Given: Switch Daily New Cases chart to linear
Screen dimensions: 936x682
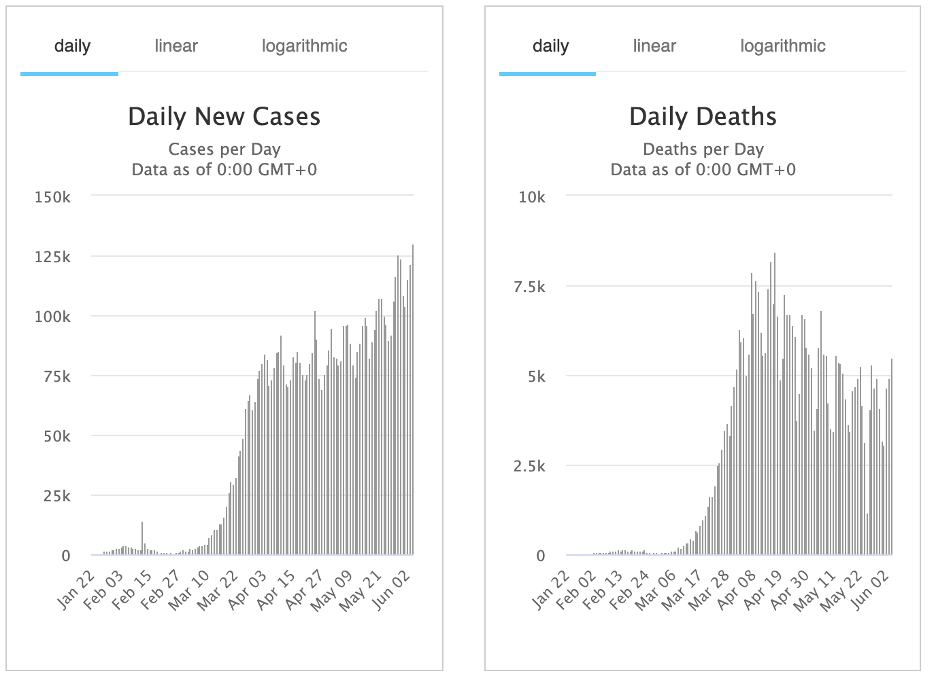Looking at the screenshot, I should (176, 46).
